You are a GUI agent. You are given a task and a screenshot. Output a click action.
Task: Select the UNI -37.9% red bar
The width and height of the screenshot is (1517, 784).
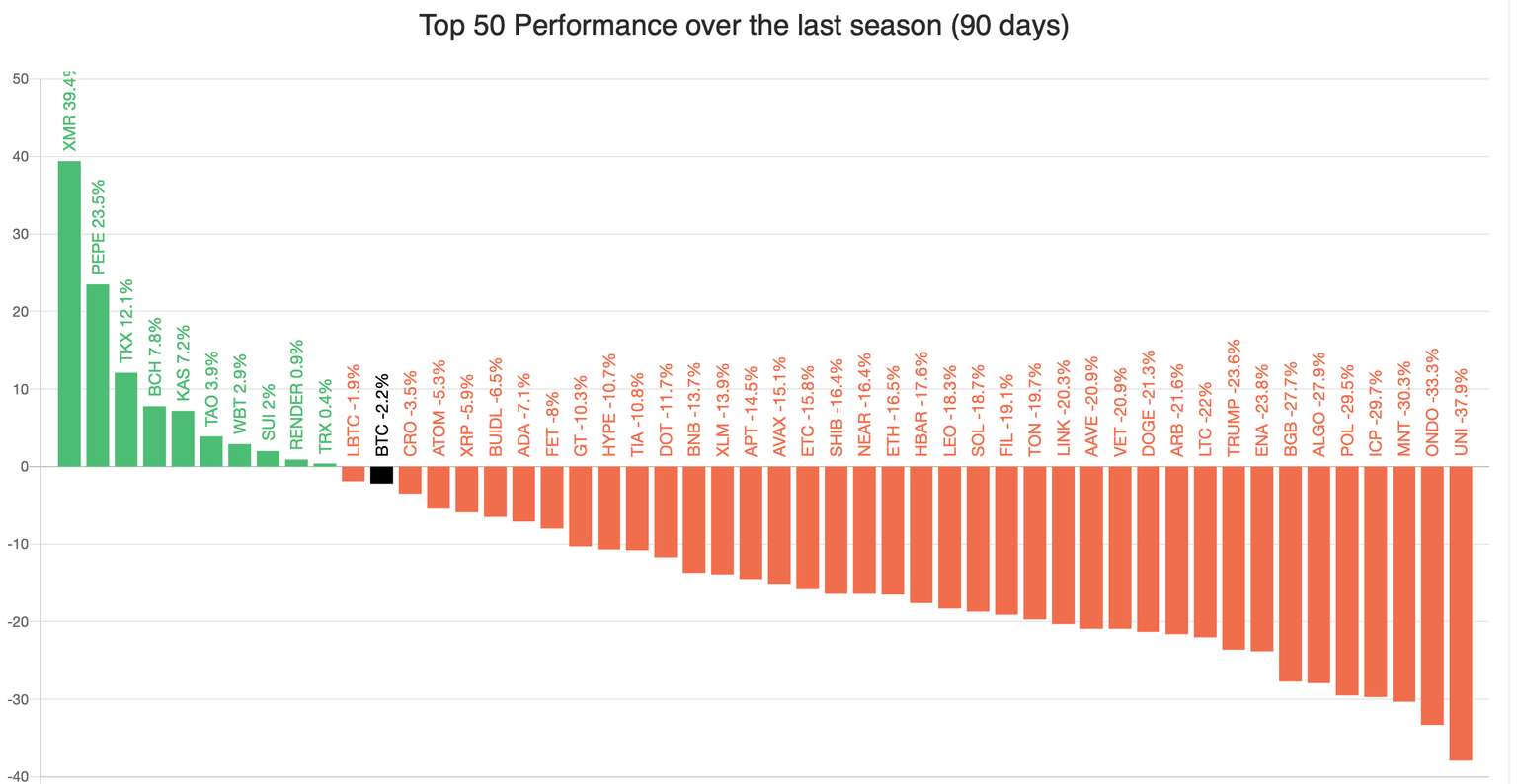coord(1461,613)
